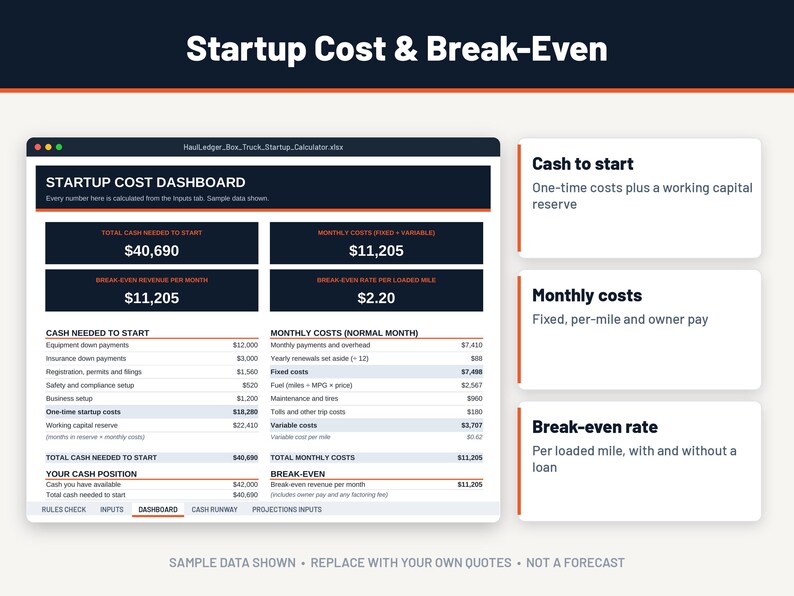Screen dimensions: 794x596
Task: Select the Monthly Costs (Fixed + Variable) tile
Action: (376, 243)
